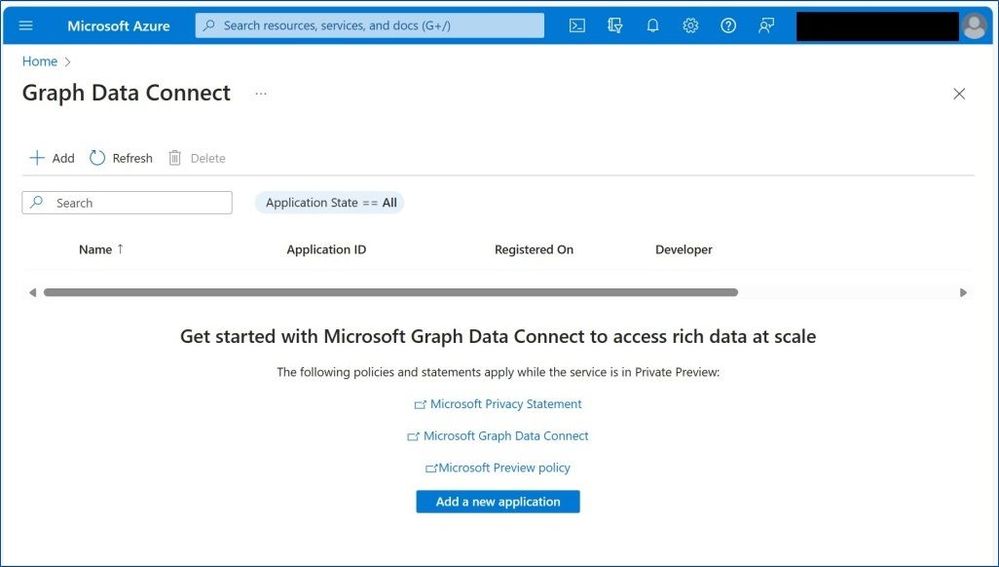Open the Azure portal hamburger menu
Image resolution: width=999 pixels, height=567 pixels.
(26, 26)
